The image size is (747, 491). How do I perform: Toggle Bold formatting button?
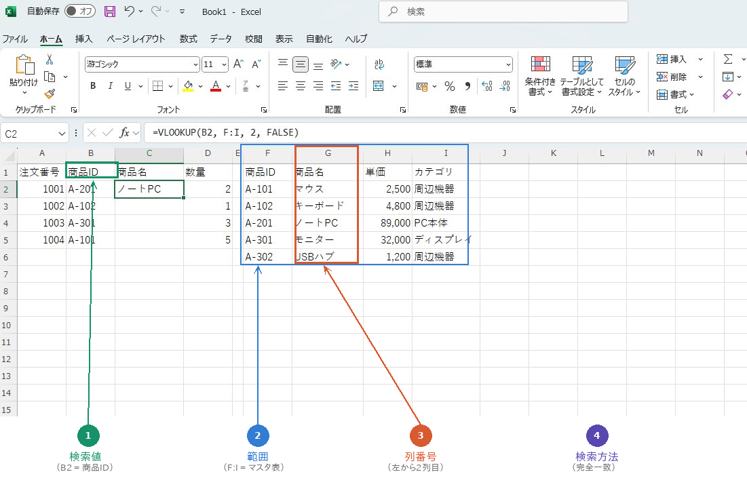point(93,86)
